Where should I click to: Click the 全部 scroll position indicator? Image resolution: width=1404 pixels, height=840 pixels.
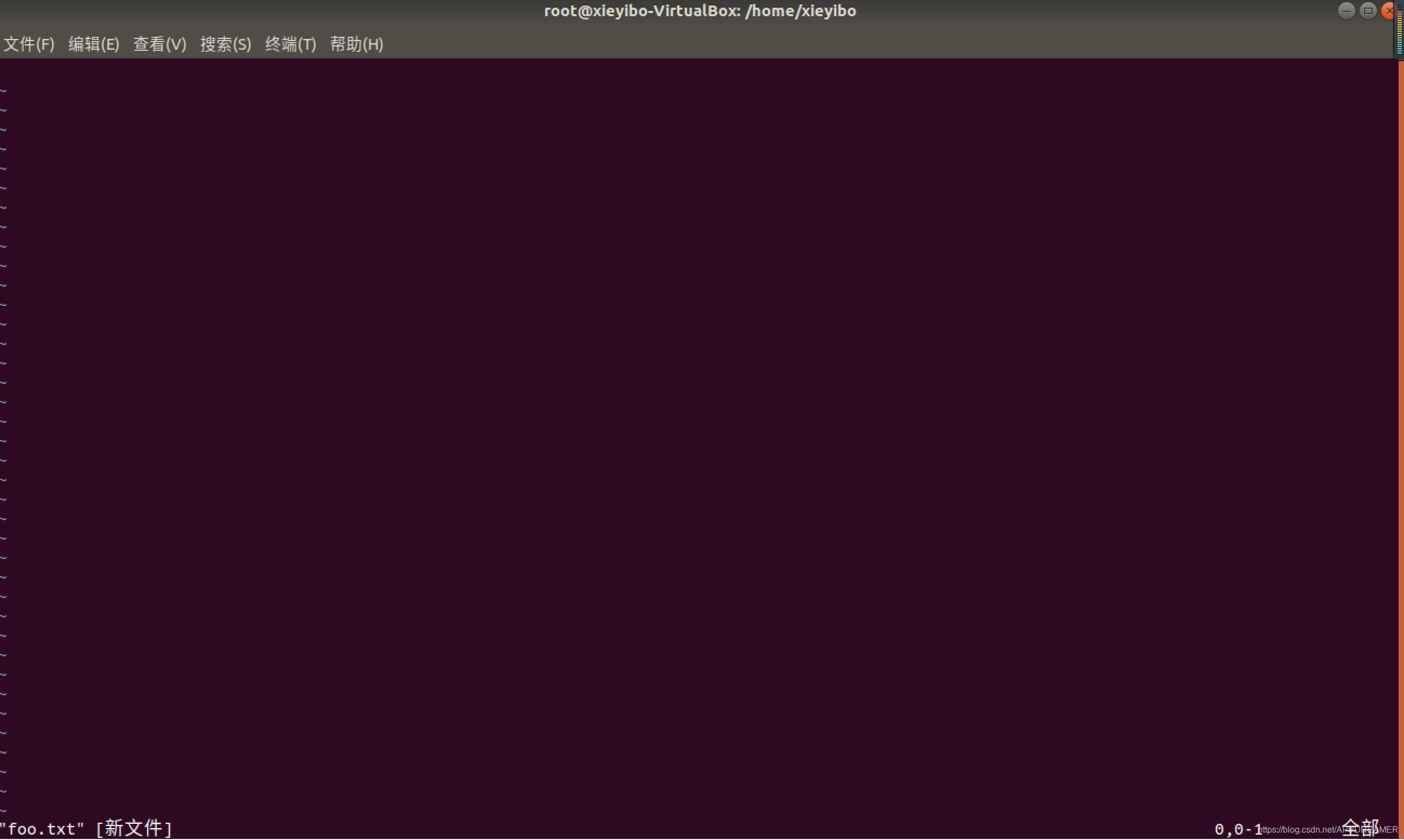pyautogui.click(x=1359, y=828)
